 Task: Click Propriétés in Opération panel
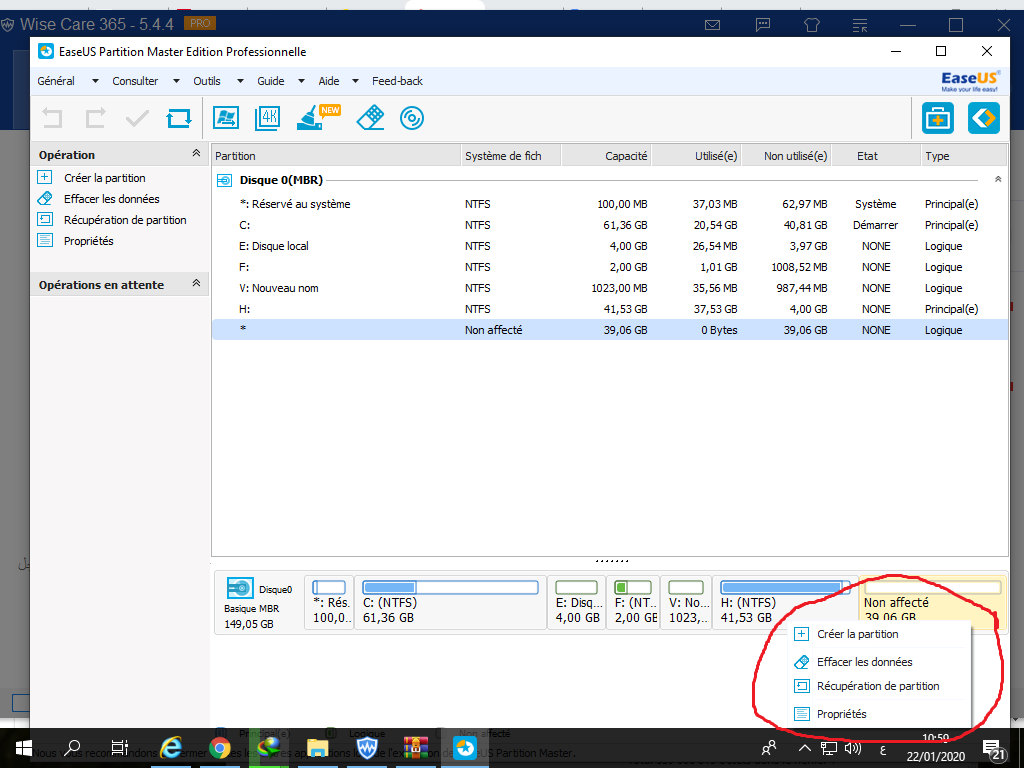[x=88, y=241]
